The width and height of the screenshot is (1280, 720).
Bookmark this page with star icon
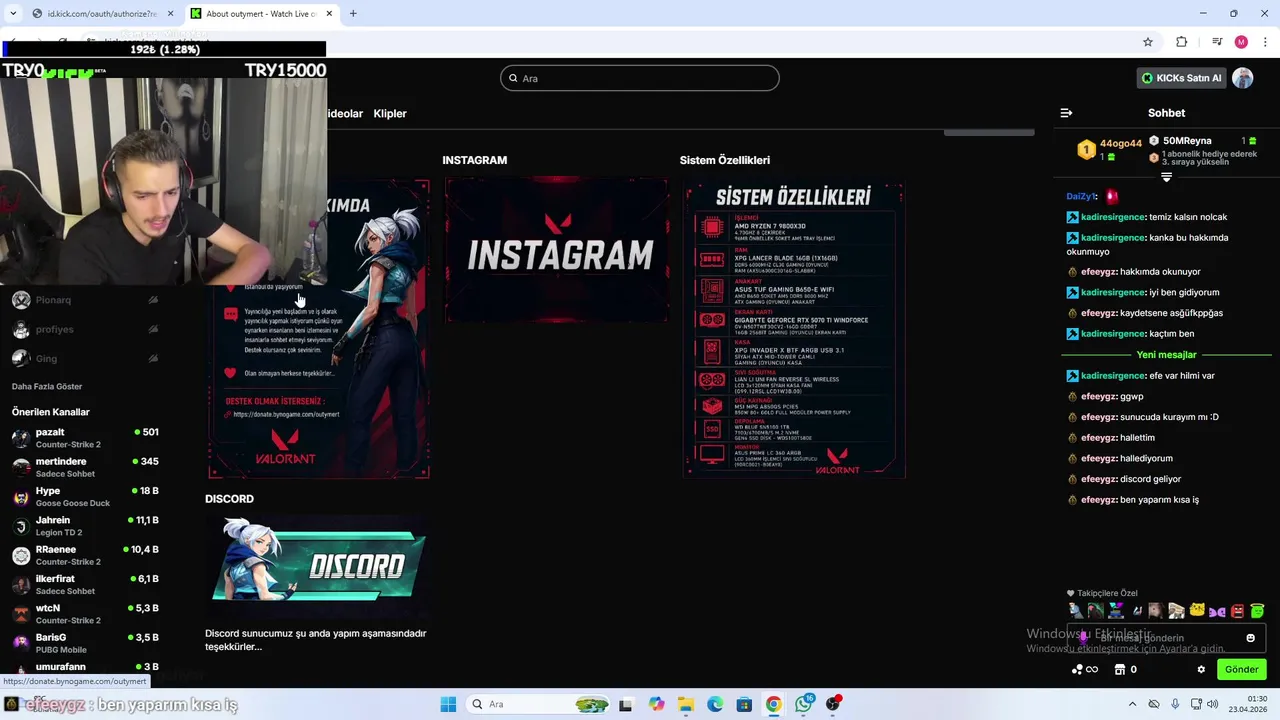(x=1148, y=42)
